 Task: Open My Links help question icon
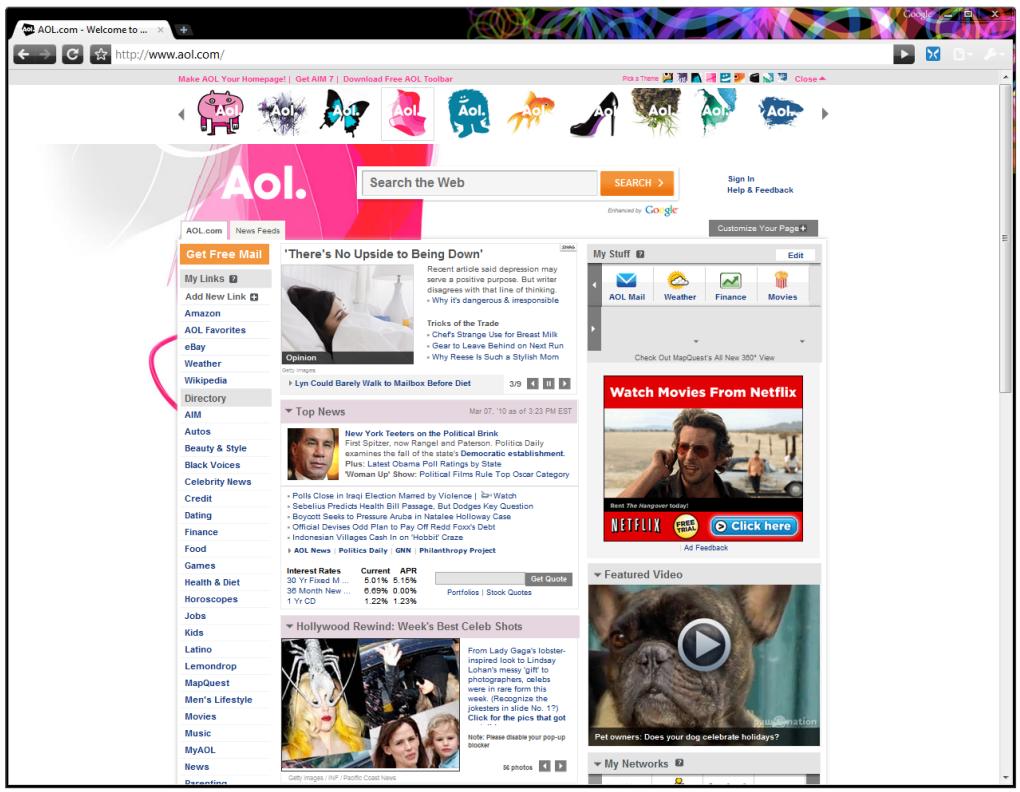click(x=233, y=279)
